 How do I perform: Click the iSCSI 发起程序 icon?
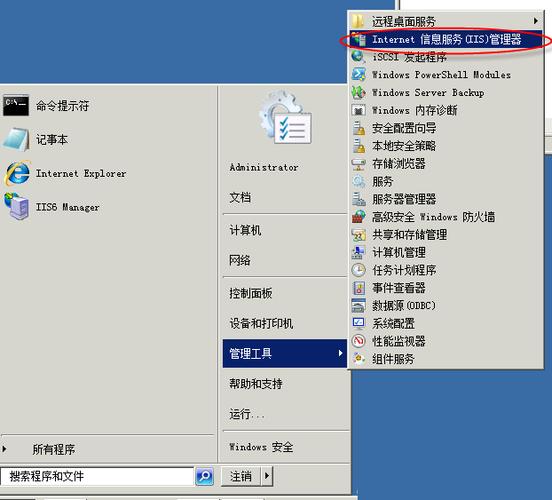coord(358,57)
